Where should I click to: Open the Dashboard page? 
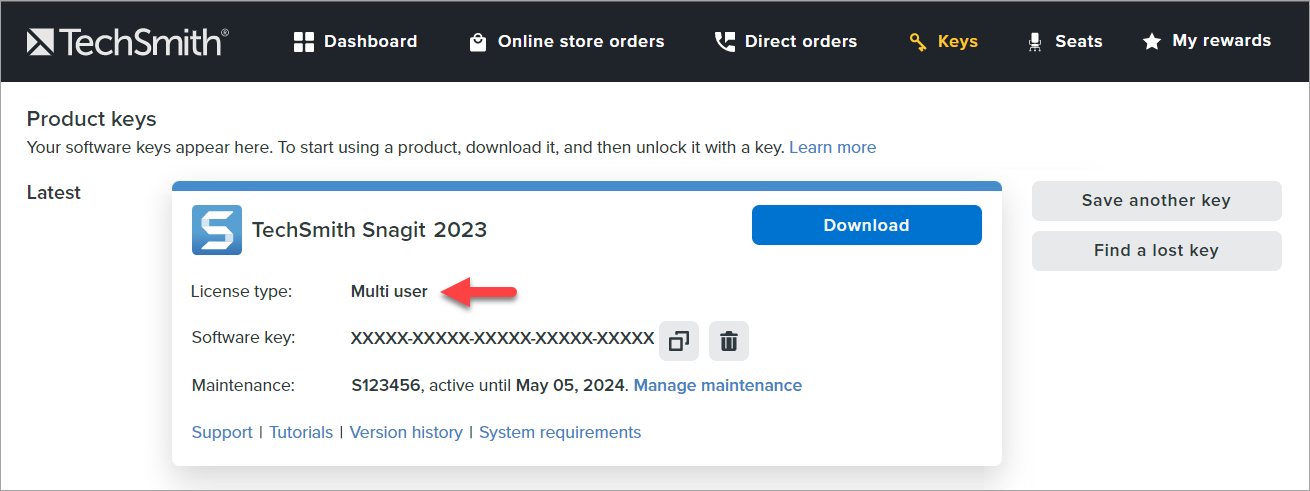[355, 42]
